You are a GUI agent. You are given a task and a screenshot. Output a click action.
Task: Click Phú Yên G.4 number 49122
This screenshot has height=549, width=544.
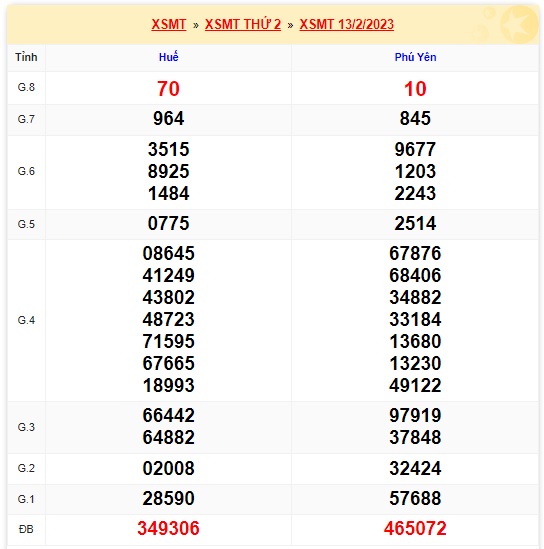[415, 386]
